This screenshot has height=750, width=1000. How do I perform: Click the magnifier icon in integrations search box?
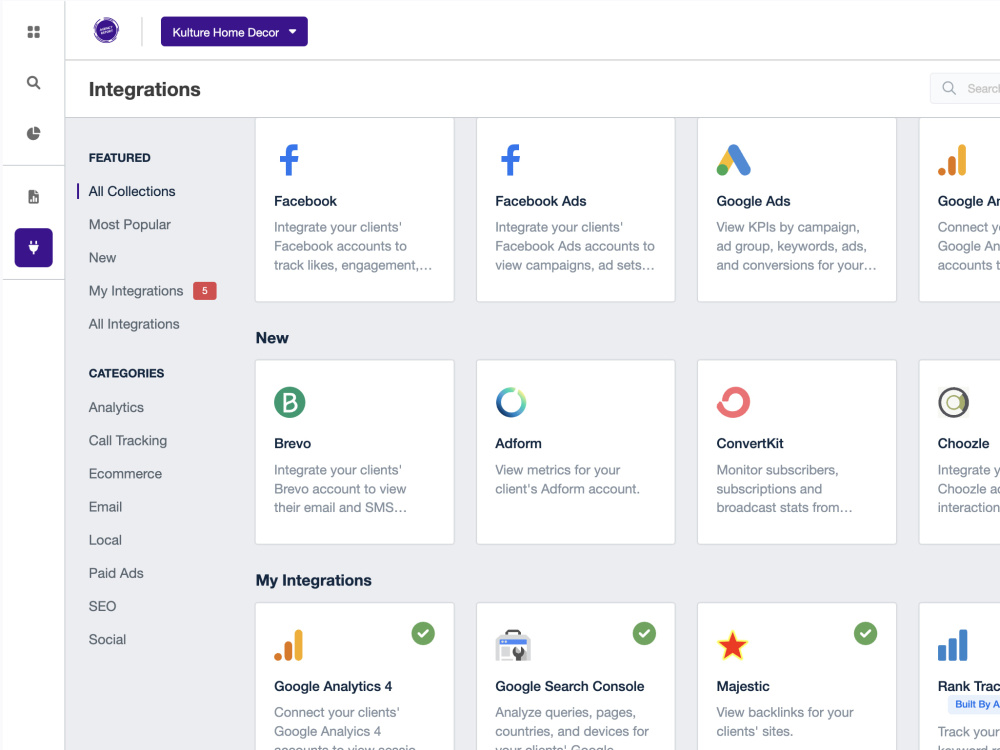tap(949, 88)
